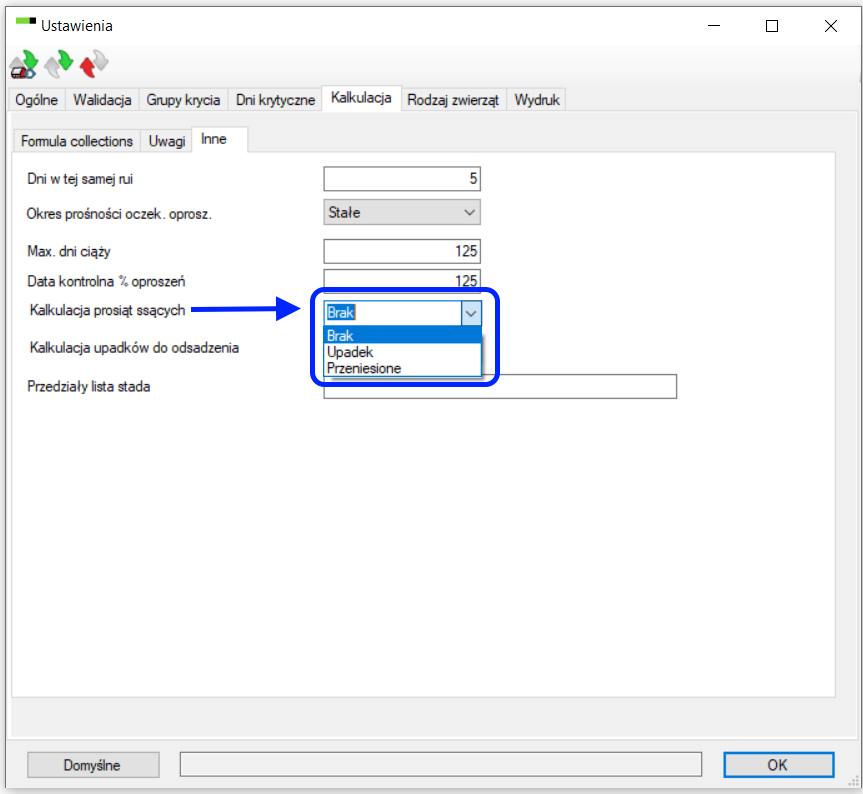Click the Okres prośności oczek. oprosz. label
Screen dimensions: 863x794
pyautogui.click(x=119, y=213)
